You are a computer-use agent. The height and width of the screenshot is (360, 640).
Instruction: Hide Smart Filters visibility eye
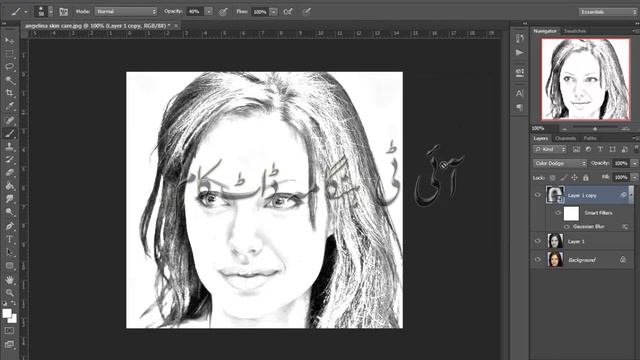pos(558,213)
